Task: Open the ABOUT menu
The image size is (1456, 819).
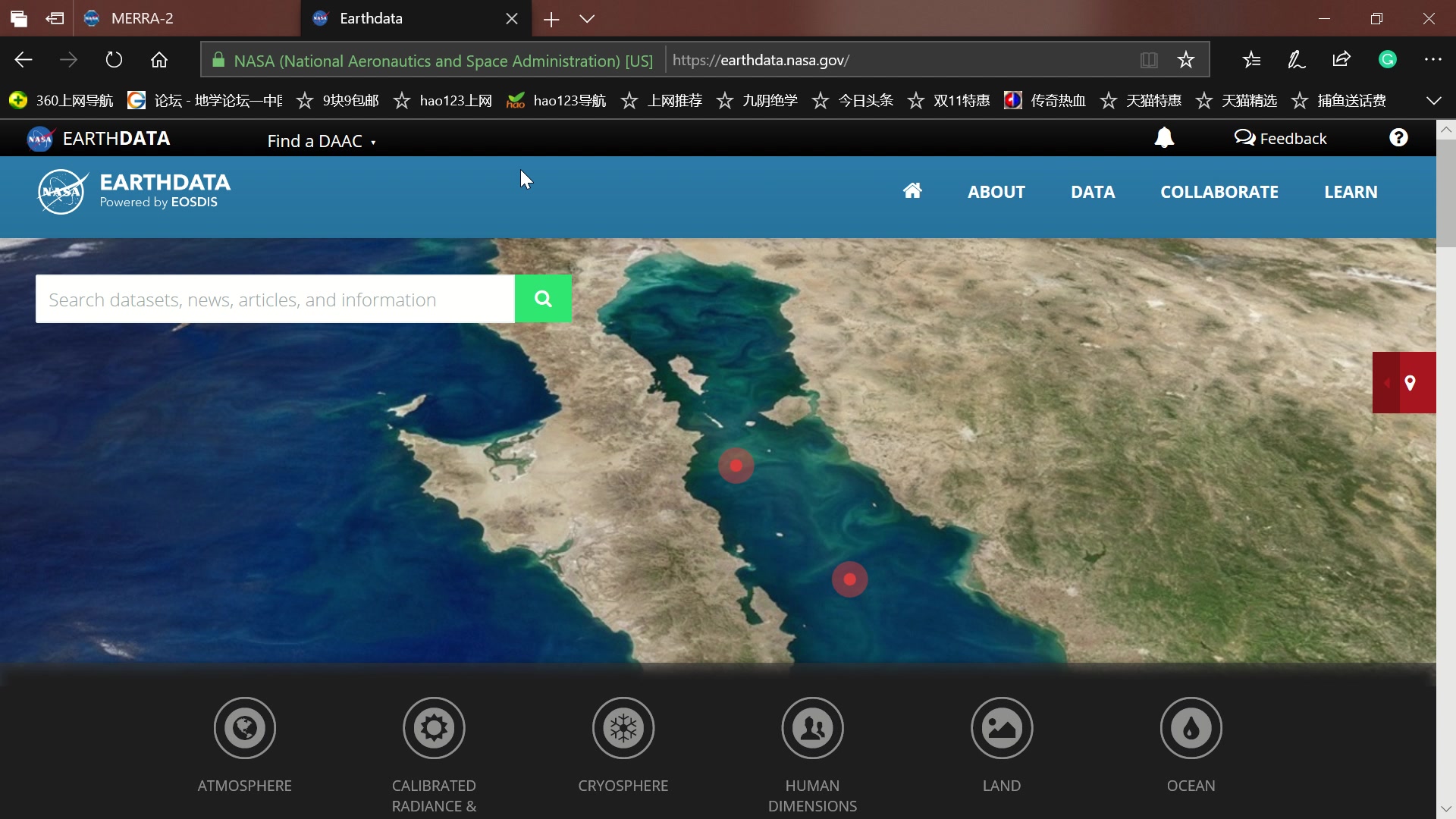Action: click(996, 192)
